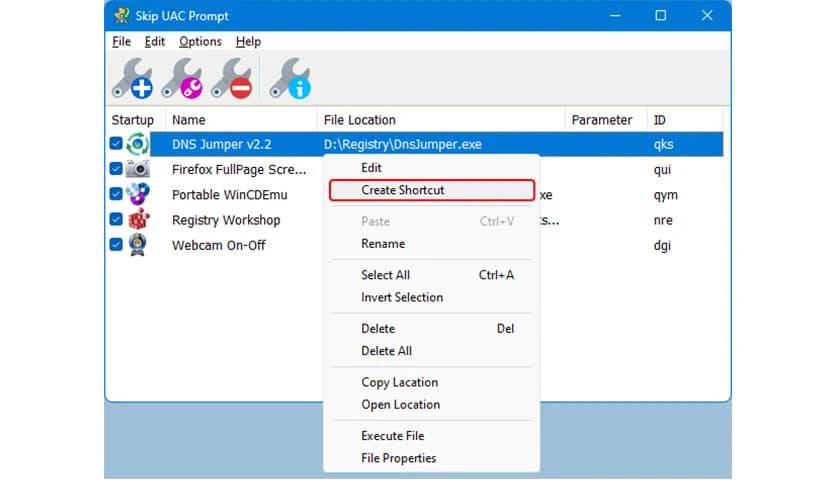This screenshot has width=836, height=484.
Task: Sort by the Startup column header
Action: 135,120
